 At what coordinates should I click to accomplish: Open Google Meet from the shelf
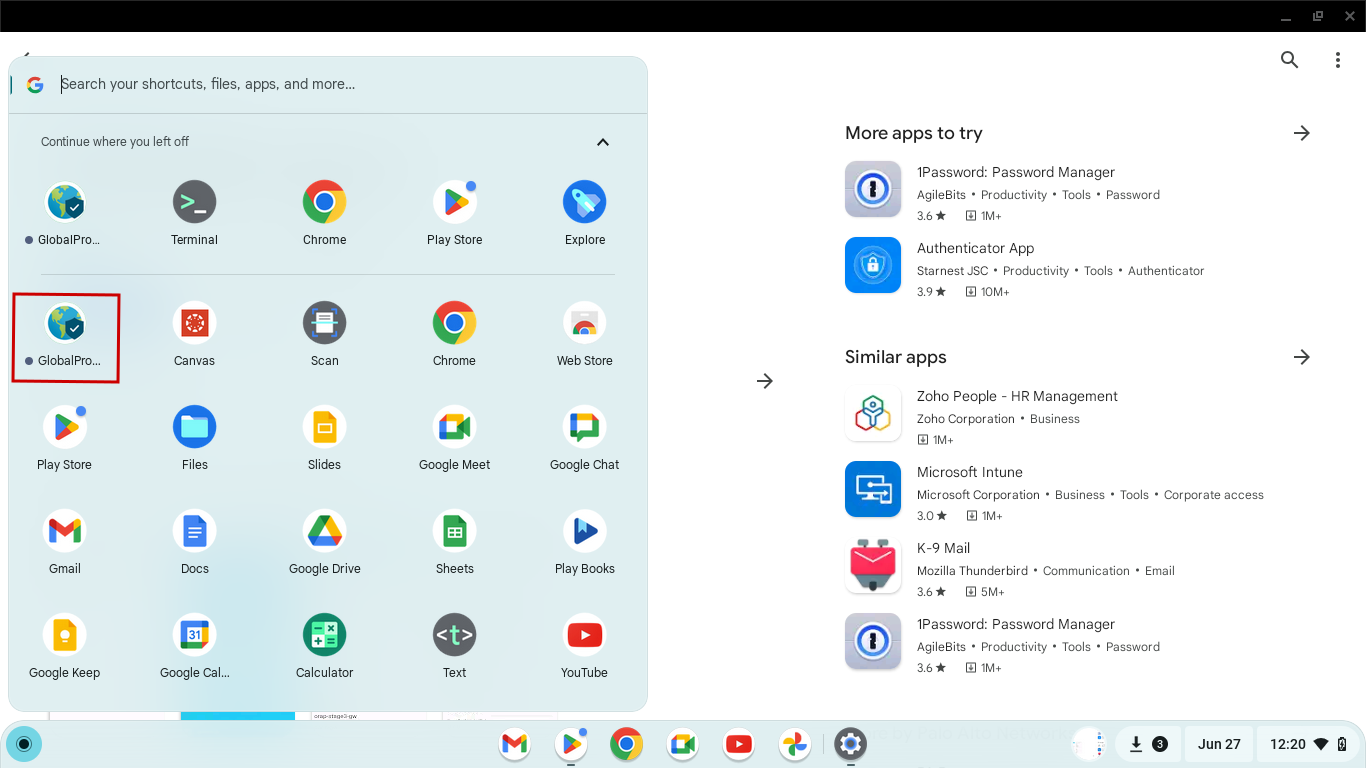point(683,744)
